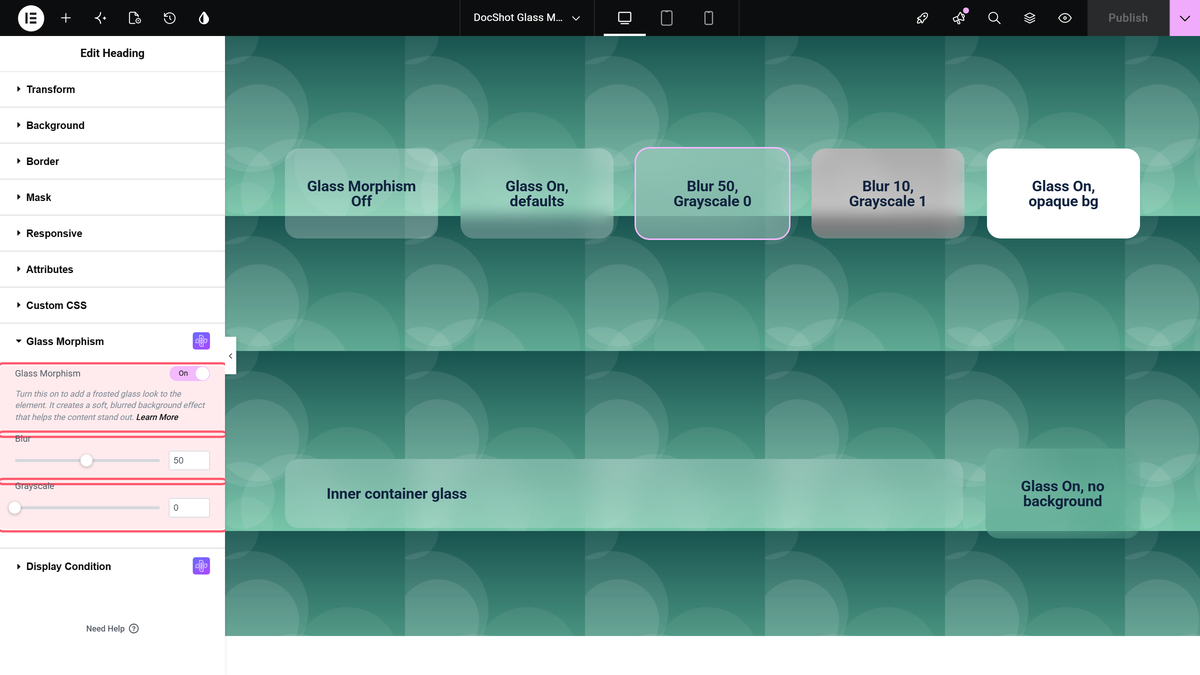The width and height of the screenshot is (1200, 675).
Task: Open the rocket checklist icon
Action: coord(923,18)
